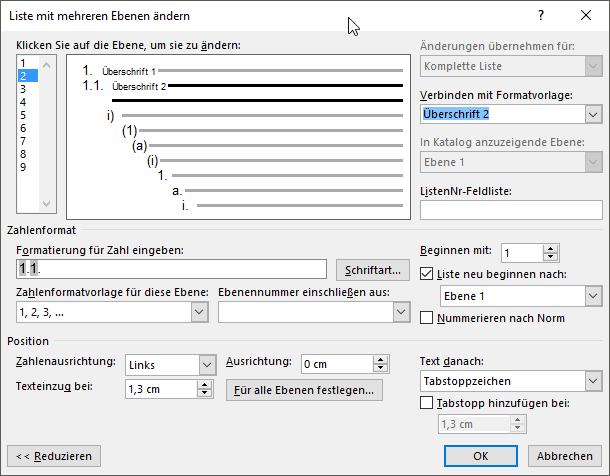Click the ListenNr-Feldliste input field
Viewport: 610px width, 476px height.
[511, 210]
